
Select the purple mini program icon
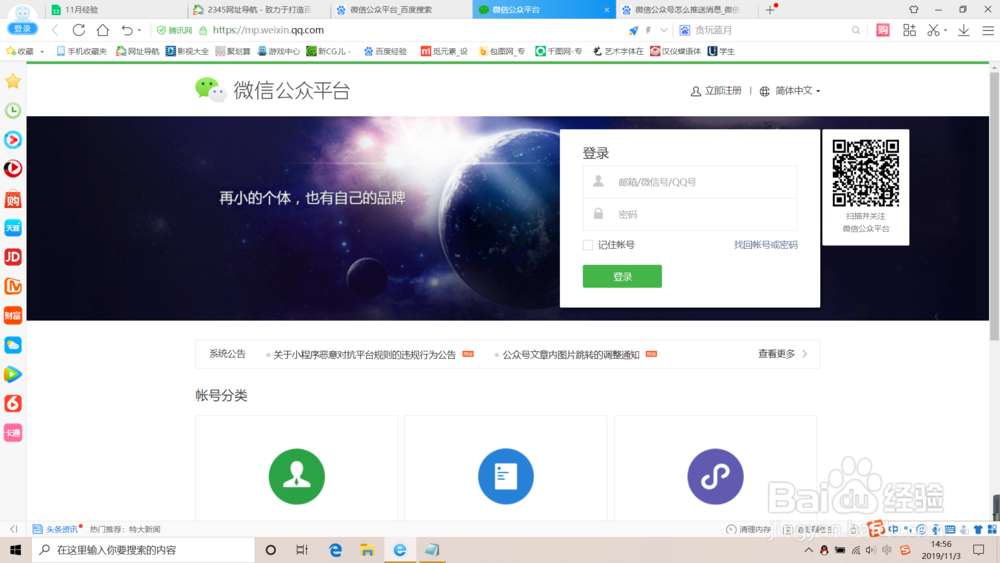[x=715, y=476]
